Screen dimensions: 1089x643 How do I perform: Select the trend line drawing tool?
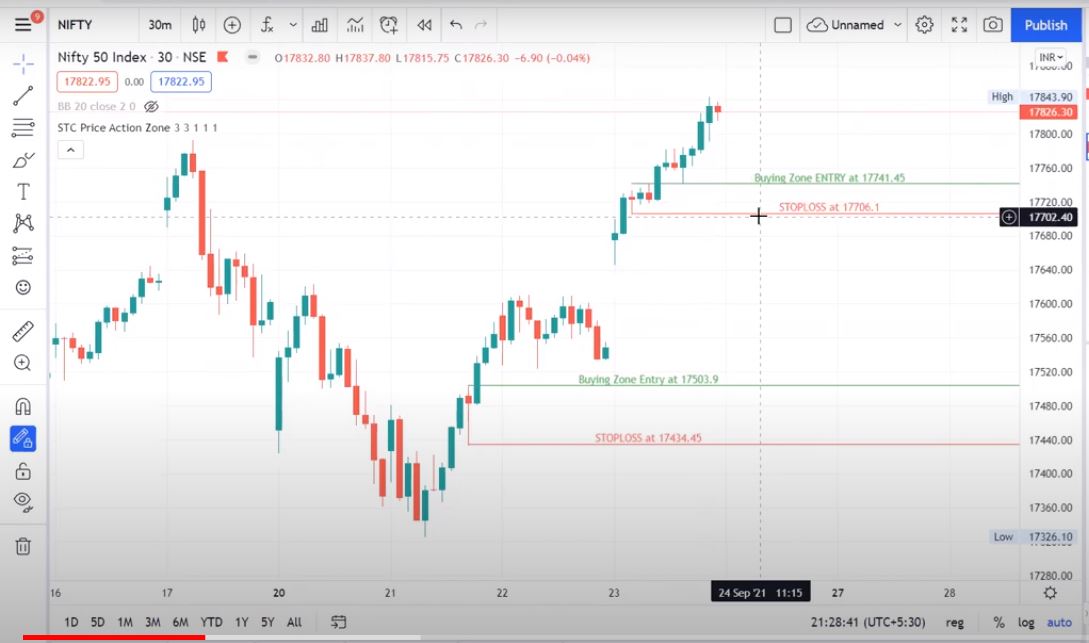click(x=23, y=97)
